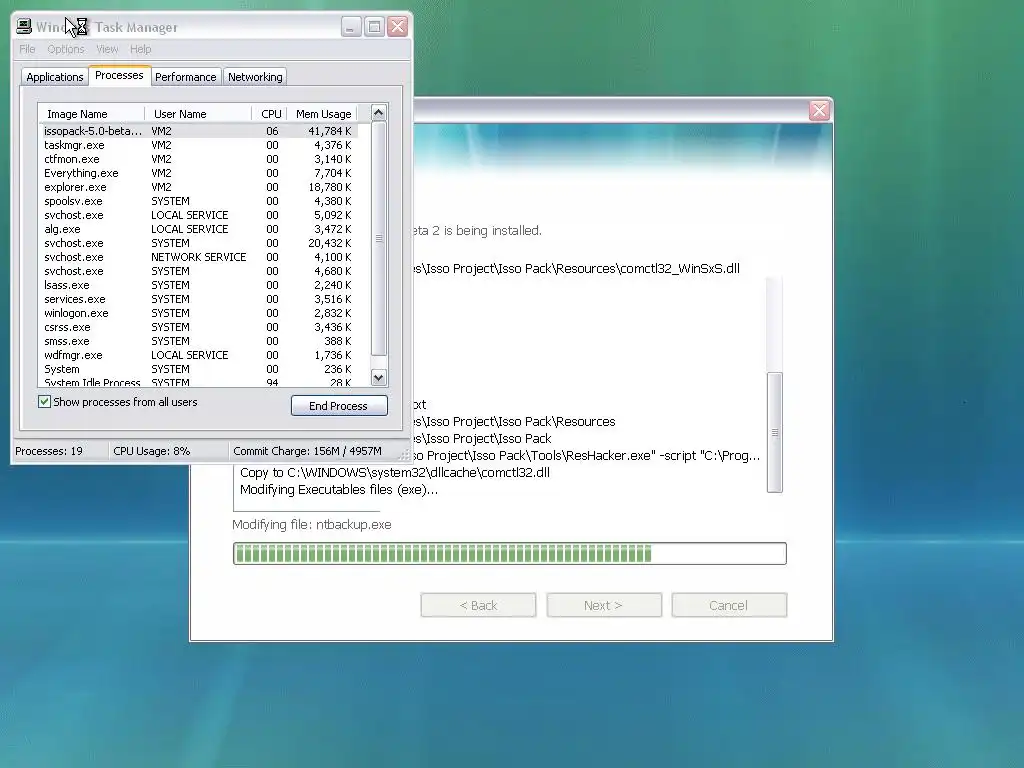Sort processes by Mem Usage column
Screen dimensions: 1024x768
pyautogui.click(x=322, y=114)
